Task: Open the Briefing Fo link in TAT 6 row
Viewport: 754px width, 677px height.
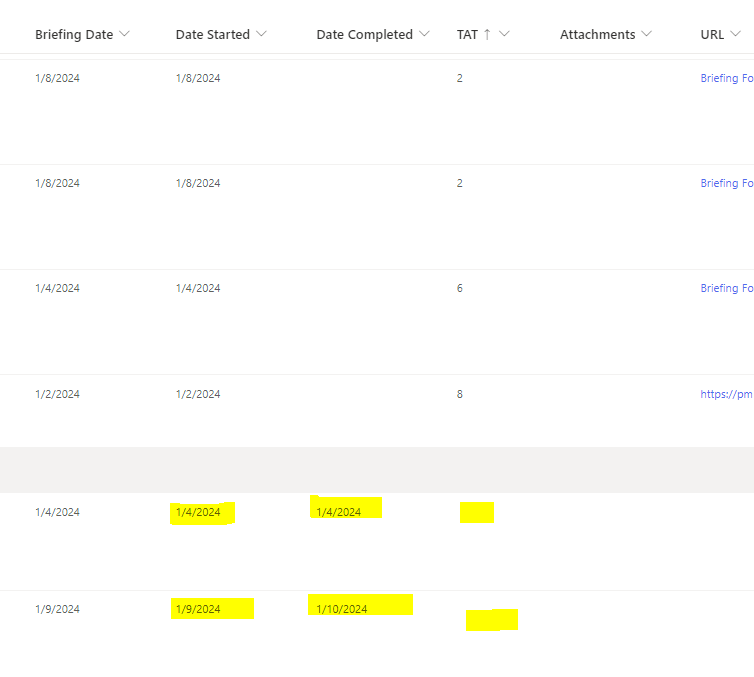Action: [727, 288]
